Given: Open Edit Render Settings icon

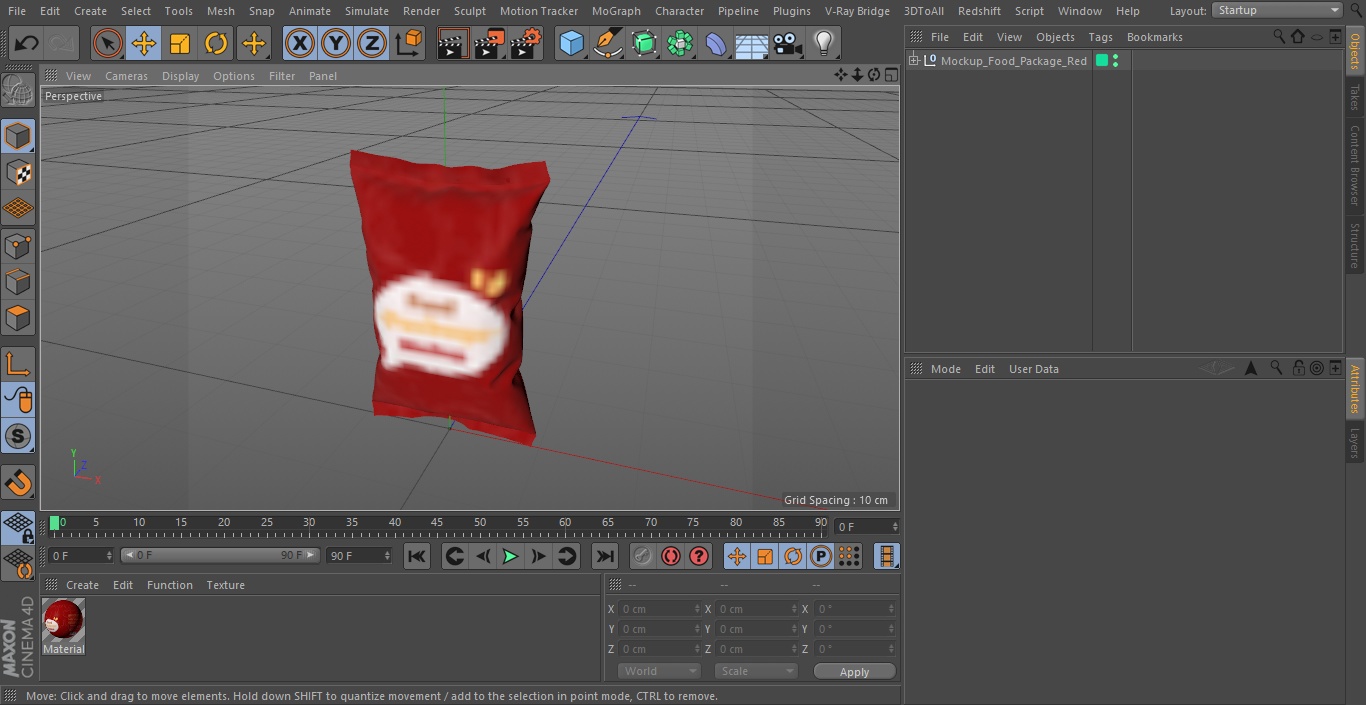Looking at the screenshot, I should (x=526, y=43).
